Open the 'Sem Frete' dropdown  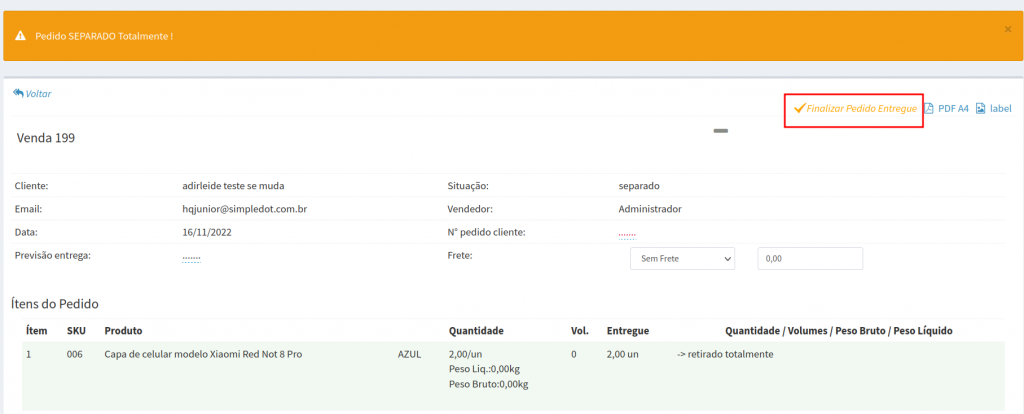681,259
